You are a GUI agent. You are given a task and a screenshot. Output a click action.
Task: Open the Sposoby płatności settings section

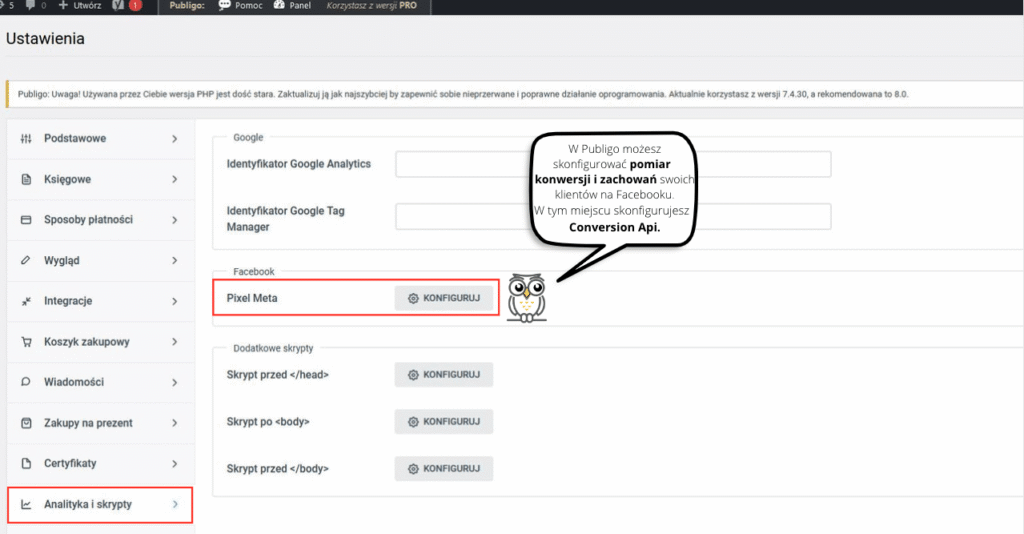coord(101,220)
